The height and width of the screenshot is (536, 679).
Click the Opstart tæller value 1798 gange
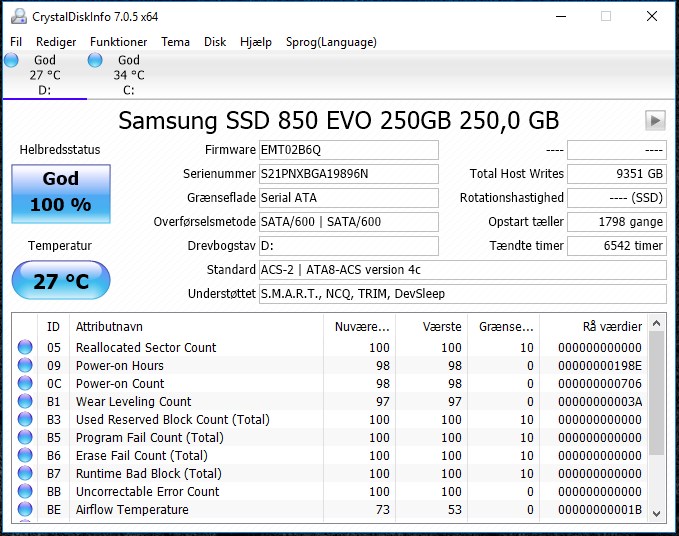(x=617, y=222)
